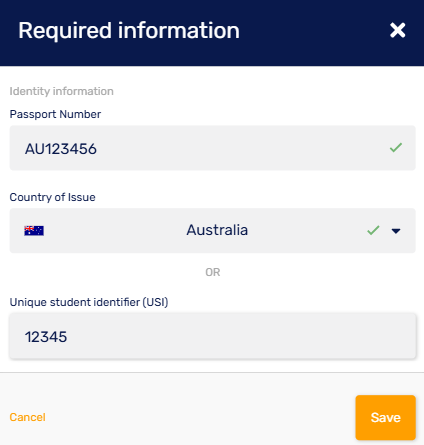
Task: Open the country selector showing Australia
Action: tap(213, 231)
